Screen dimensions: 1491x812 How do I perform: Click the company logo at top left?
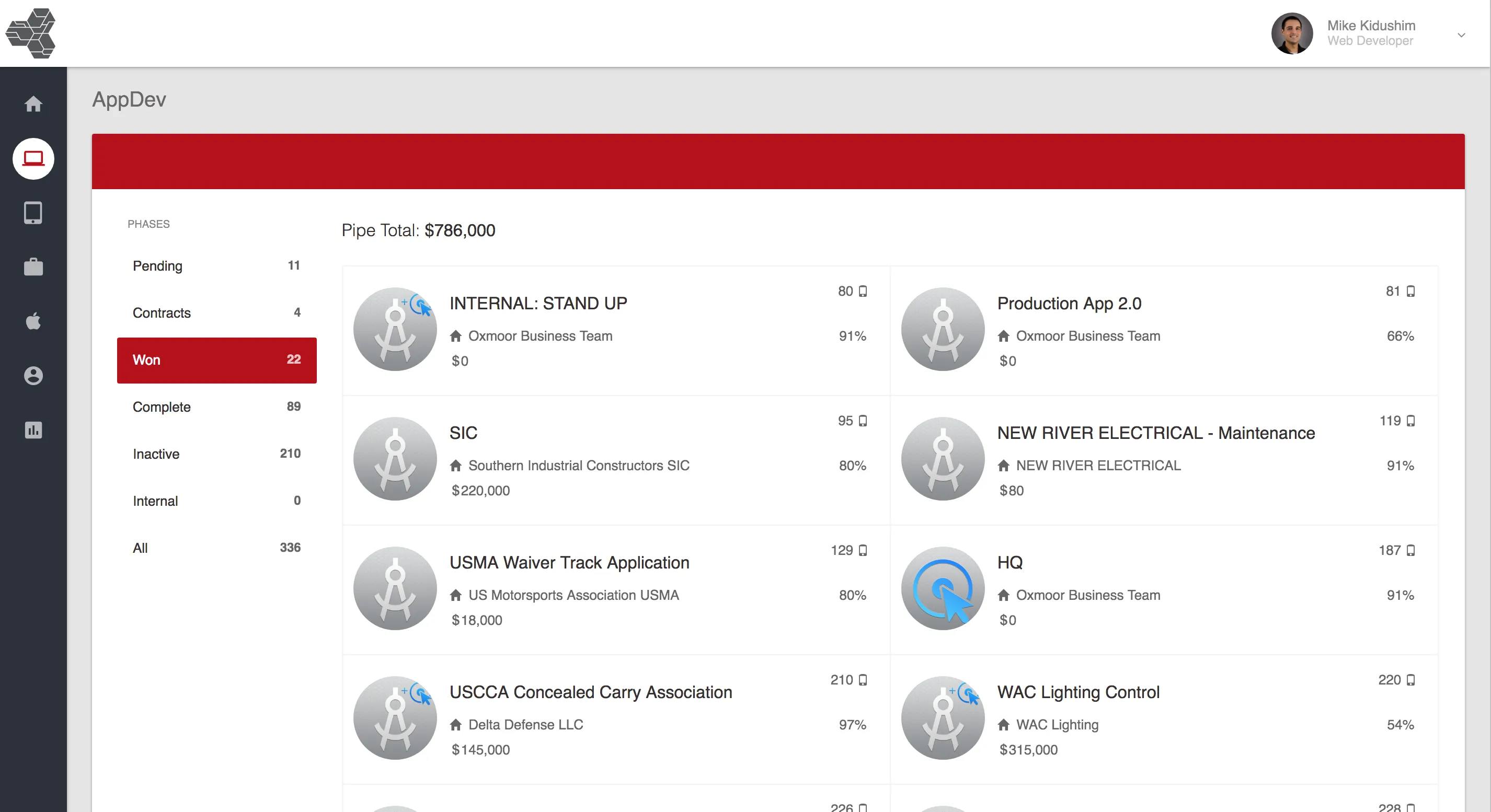point(31,33)
